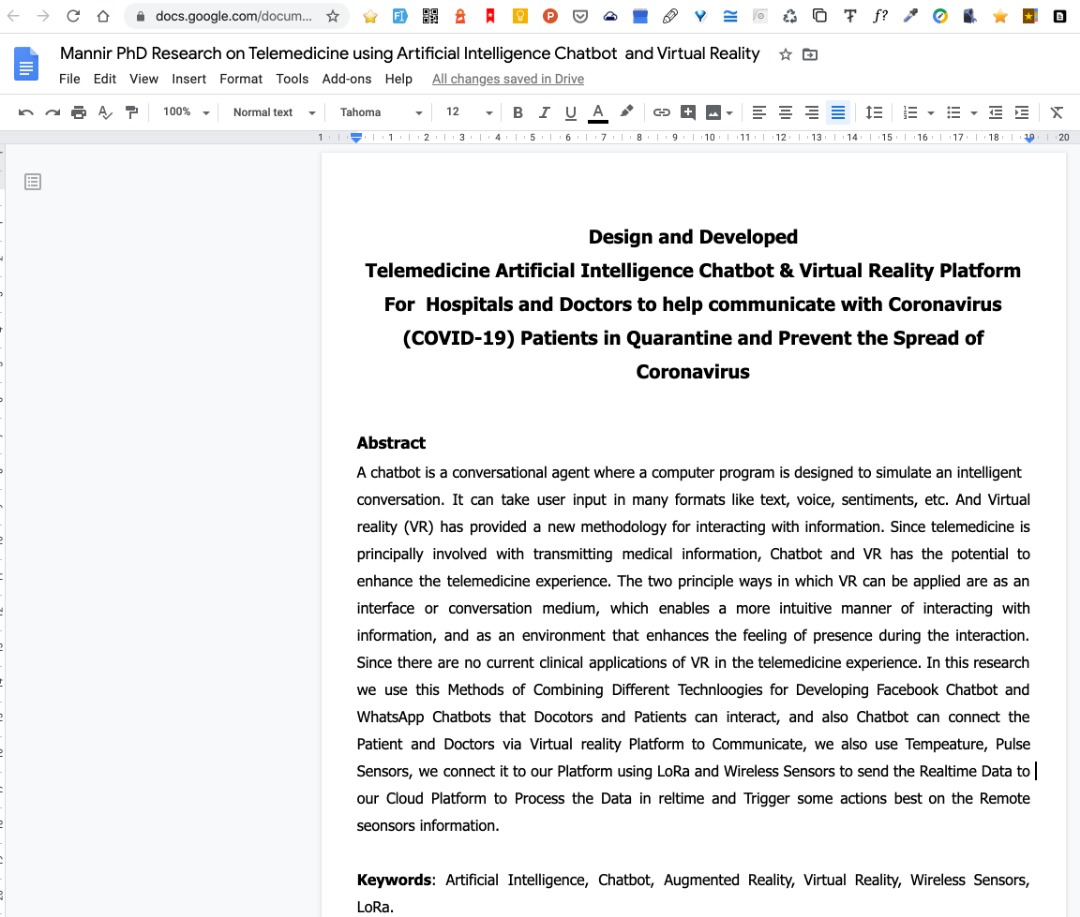Open the text color picker
This screenshot has height=917, width=1080.
click(x=598, y=112)
